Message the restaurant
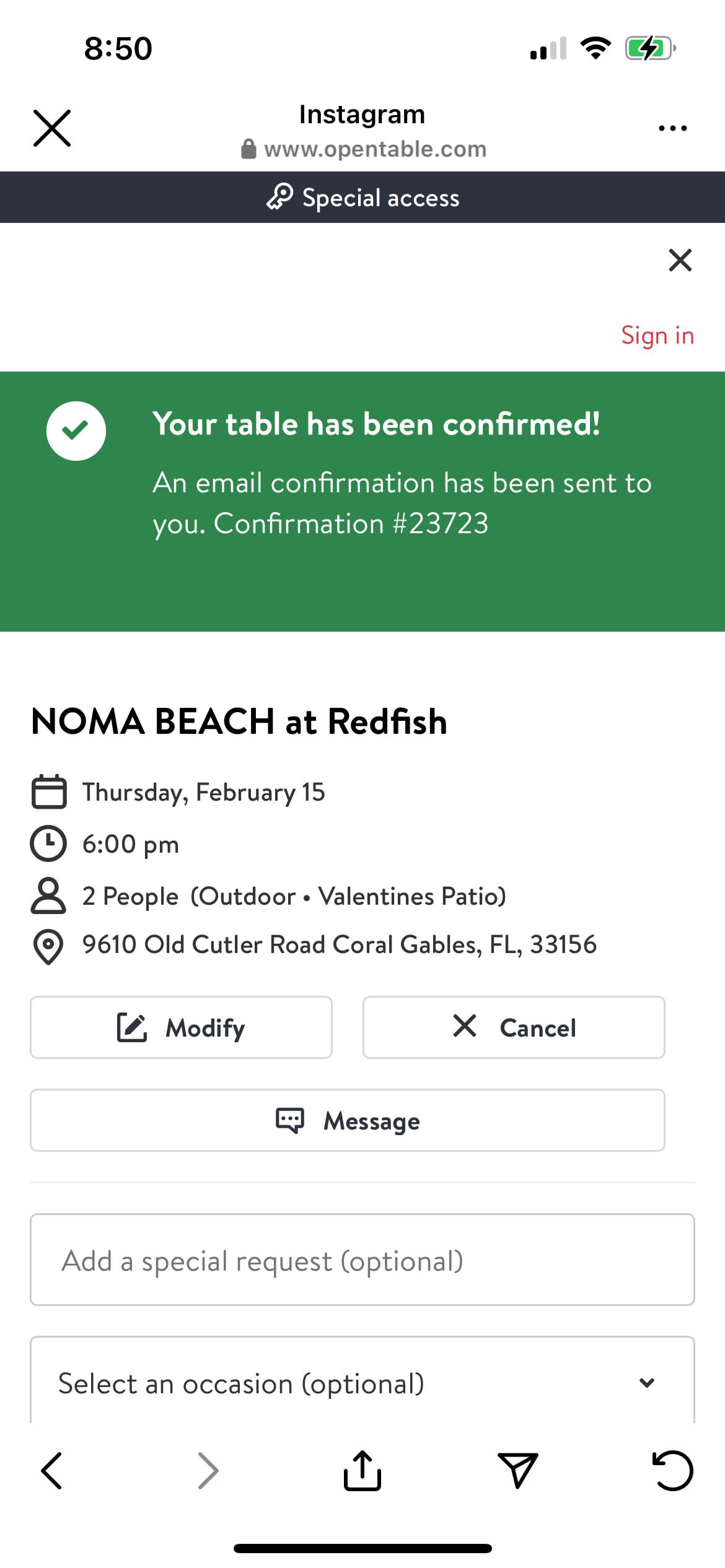Screen dimensions: 725x1568 (x=347, y=1120)
